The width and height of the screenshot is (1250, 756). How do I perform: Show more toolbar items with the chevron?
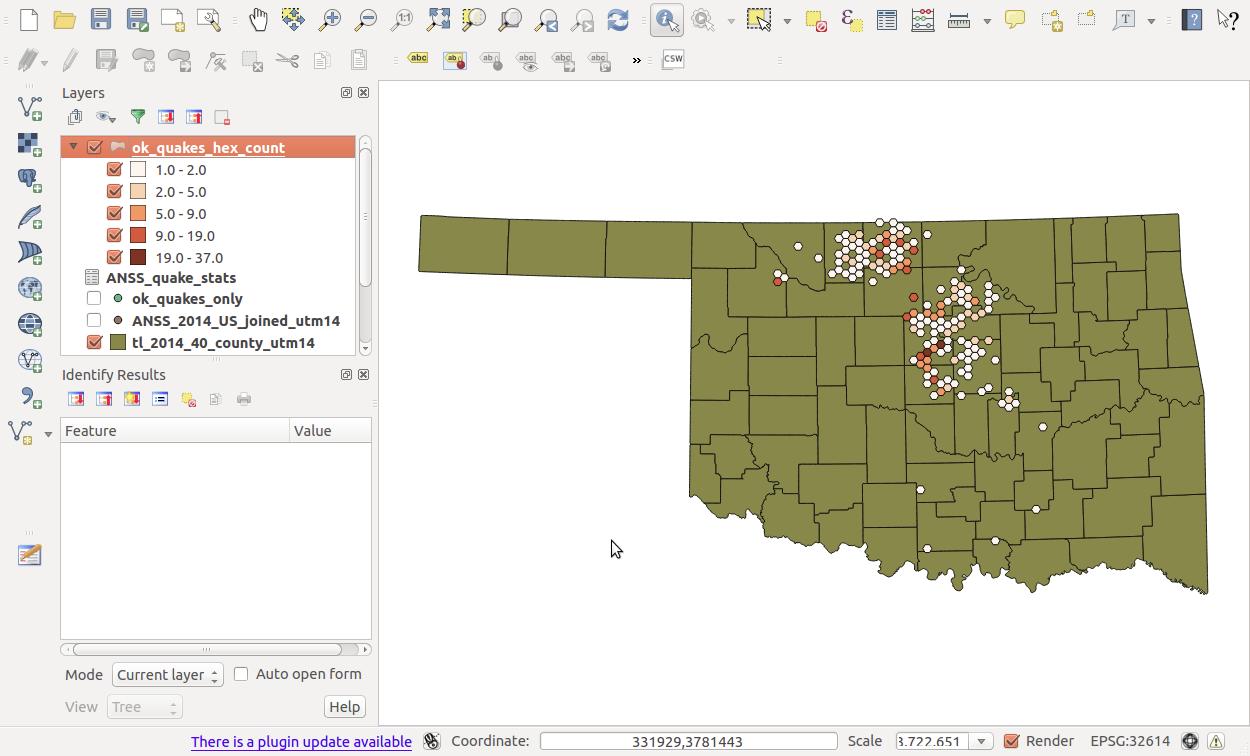click(x=636, y=60)
